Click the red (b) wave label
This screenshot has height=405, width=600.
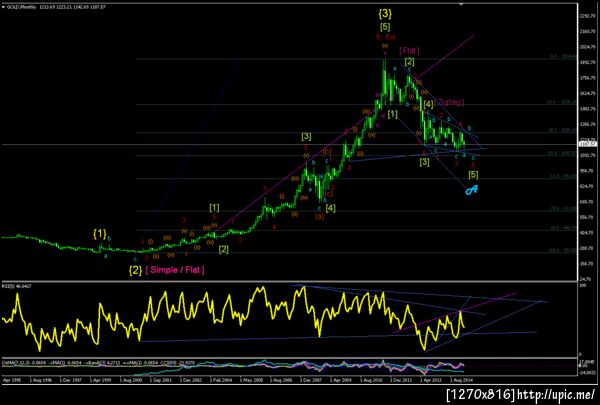tap(327, 151)
